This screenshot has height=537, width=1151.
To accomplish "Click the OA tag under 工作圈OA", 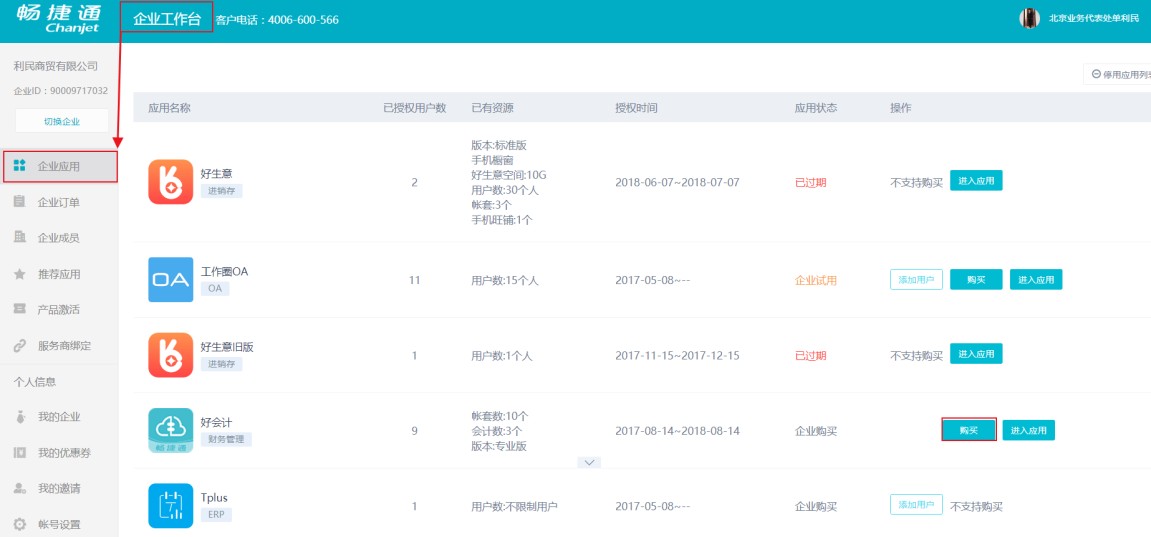I will pos(215,289).
